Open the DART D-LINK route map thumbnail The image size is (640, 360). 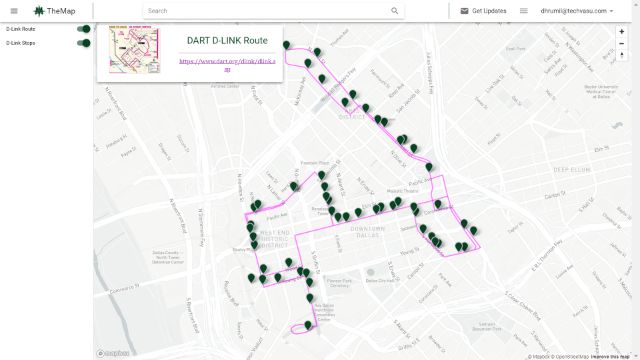(134, 49)
